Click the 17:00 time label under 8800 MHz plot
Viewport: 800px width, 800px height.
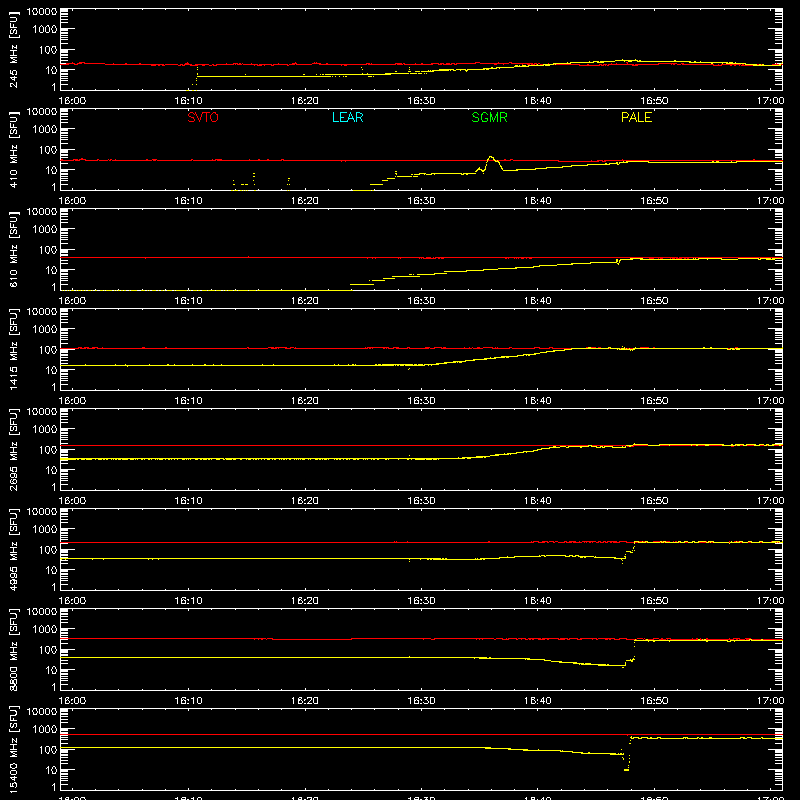coord(770,701)
